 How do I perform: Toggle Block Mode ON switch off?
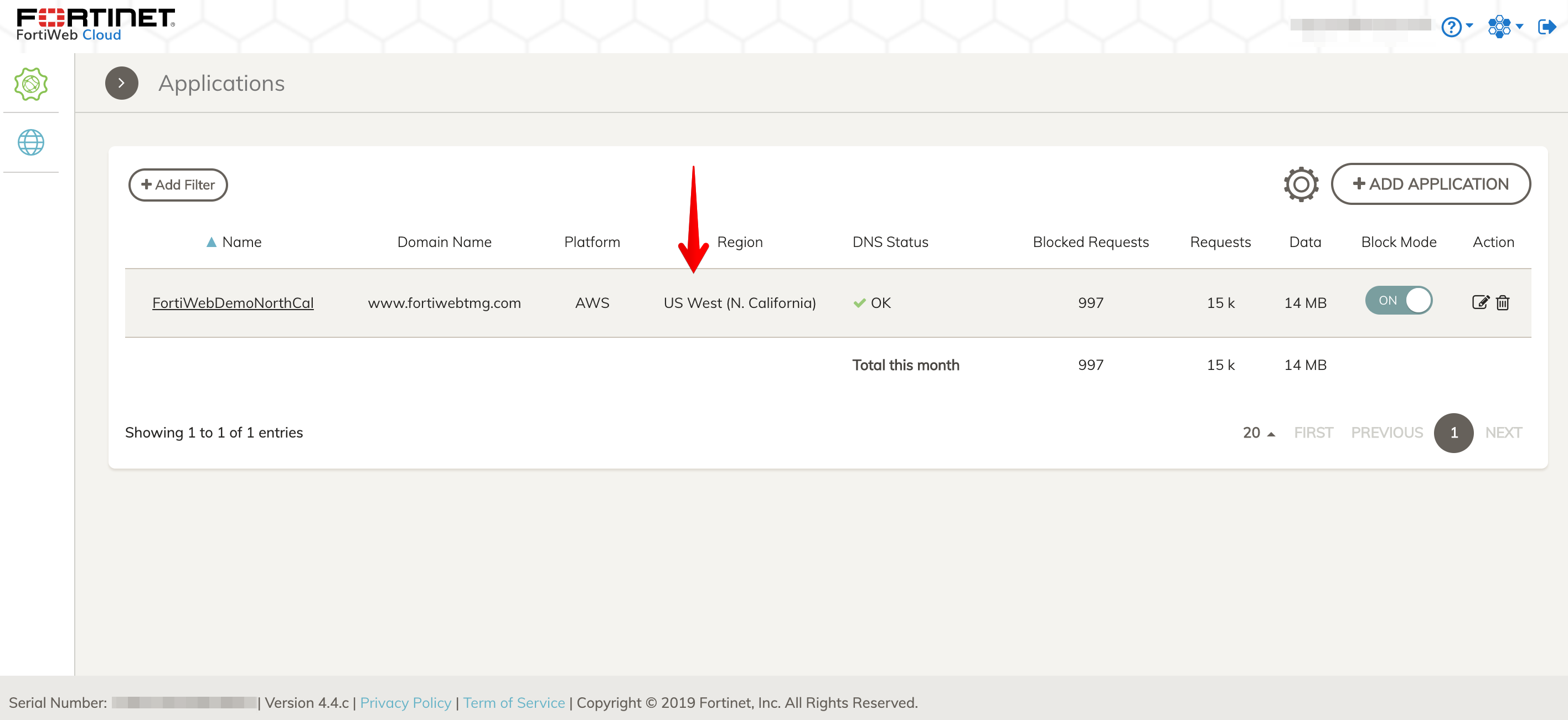[1398, 300]
